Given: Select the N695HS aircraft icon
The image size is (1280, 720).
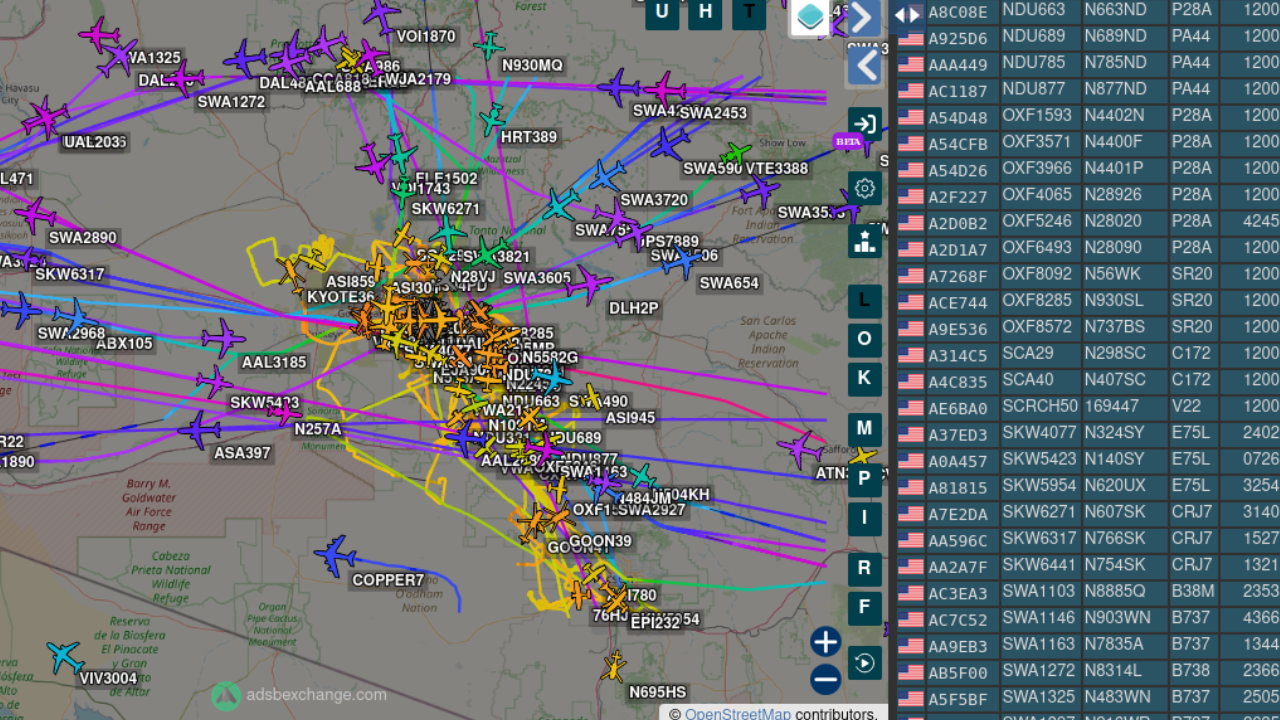Looking at the screenshot, I should [613, 666].
